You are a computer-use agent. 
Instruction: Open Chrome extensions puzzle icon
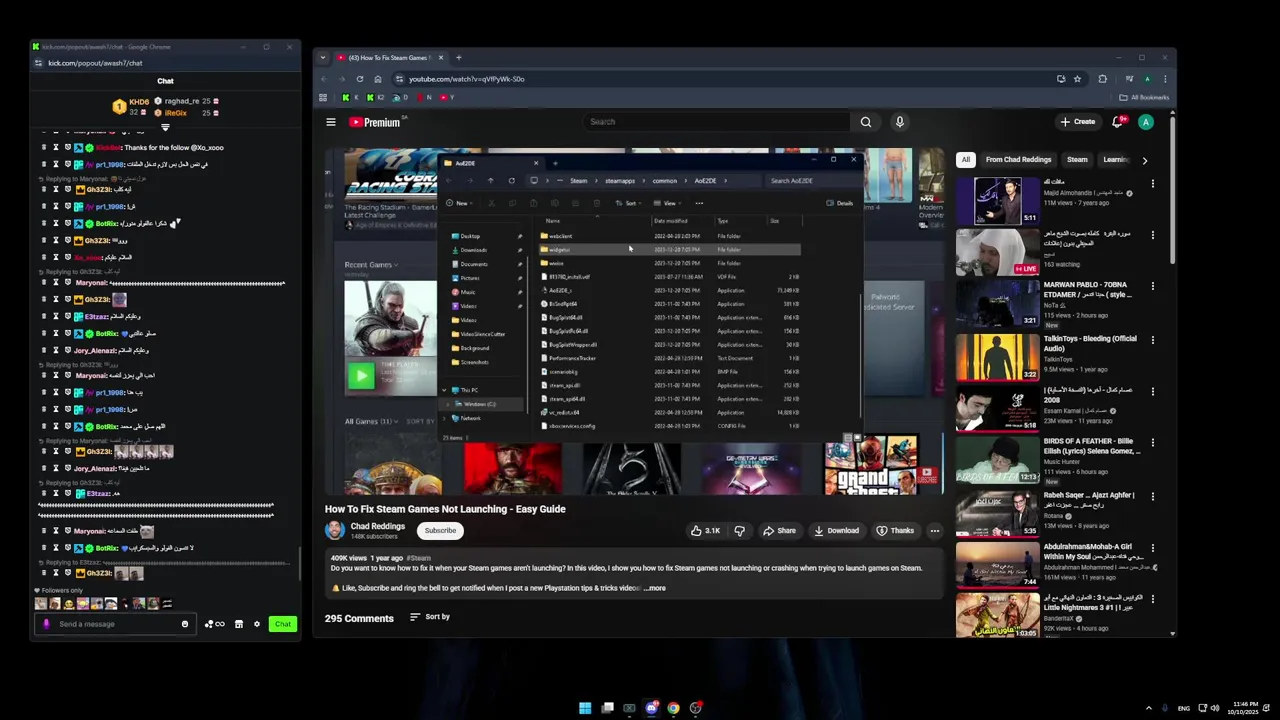point(1102,79)
